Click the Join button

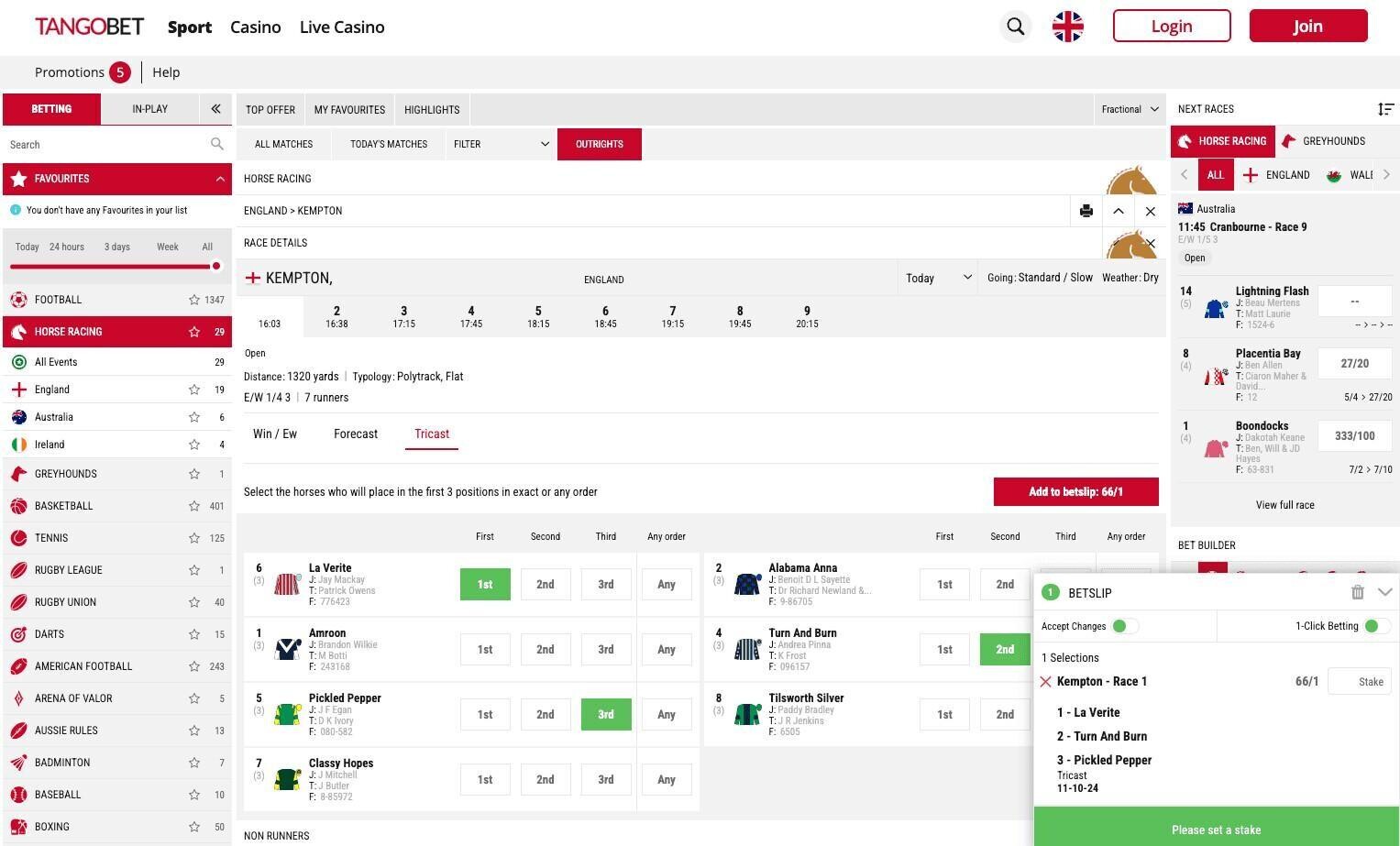pyautogui.click(x=1308, y=26)
